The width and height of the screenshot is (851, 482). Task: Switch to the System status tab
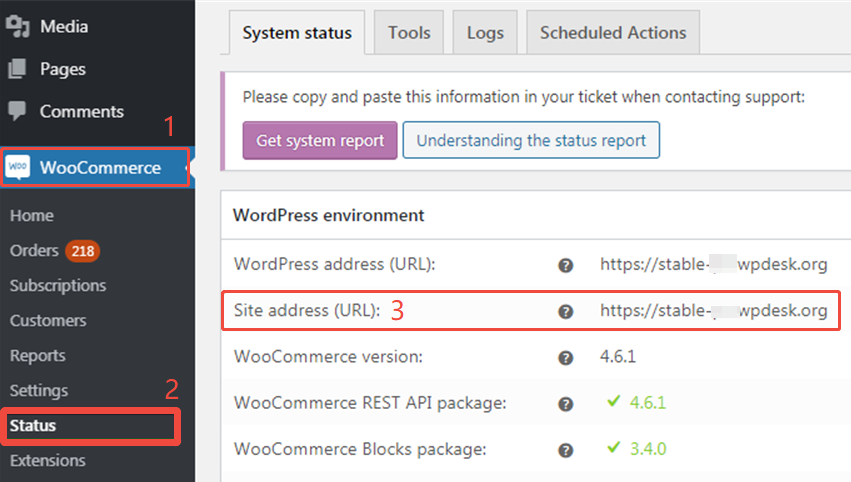click(x=297, y=33)
